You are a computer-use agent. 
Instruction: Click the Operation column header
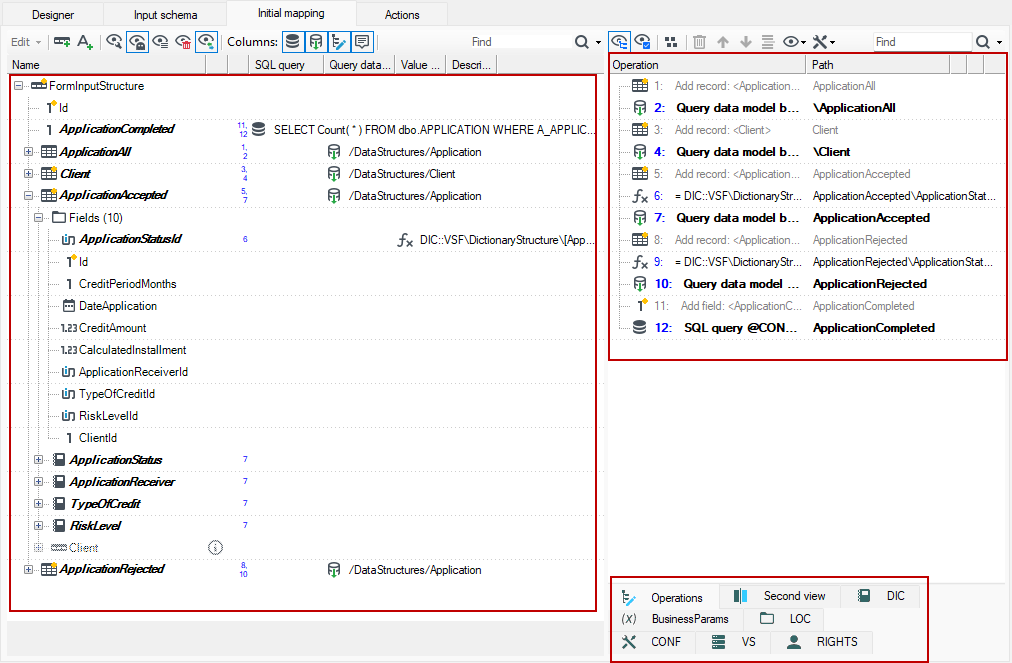[x=707, y=65]
